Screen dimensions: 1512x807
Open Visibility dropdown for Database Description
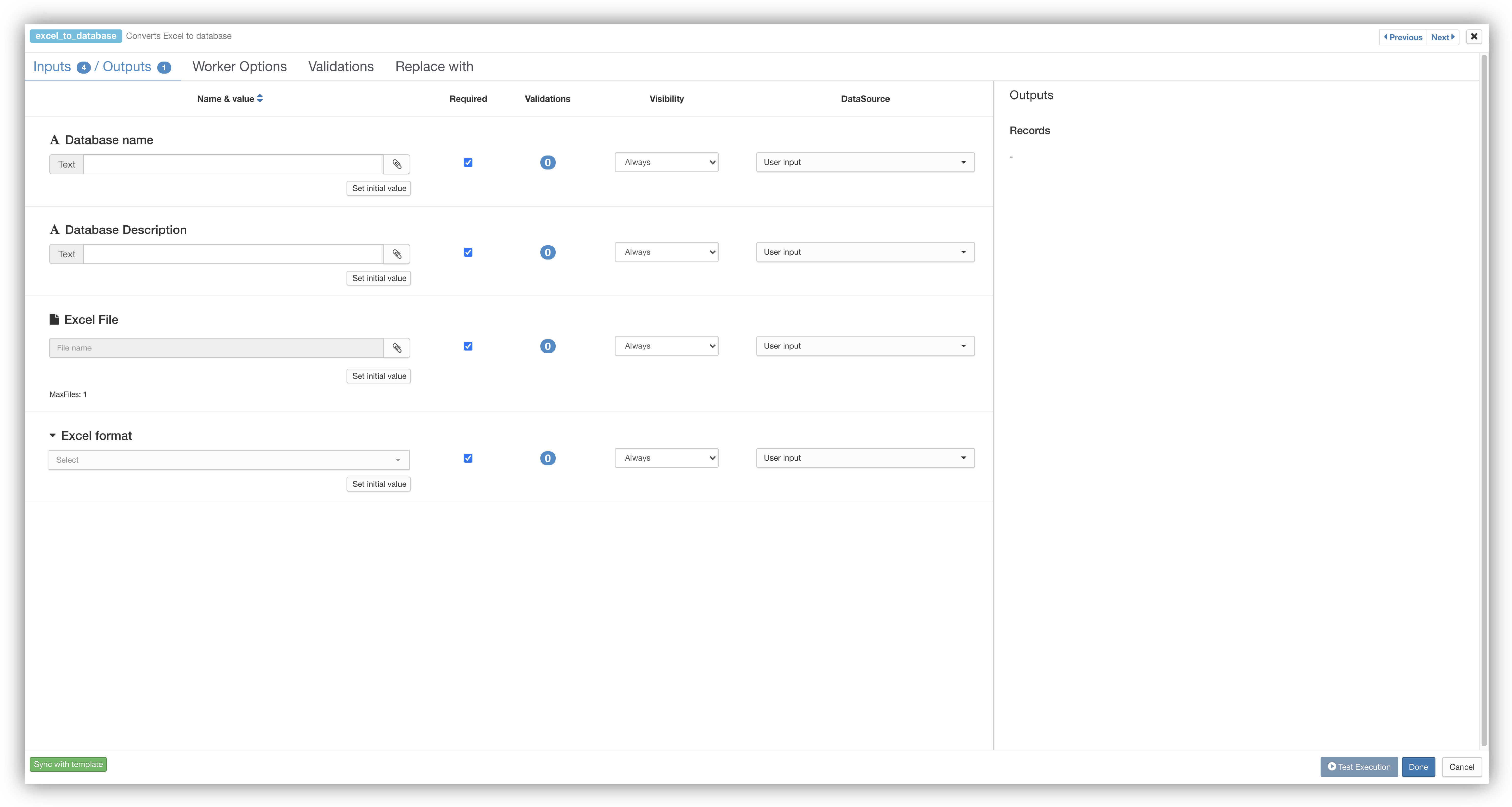[667, 252]
